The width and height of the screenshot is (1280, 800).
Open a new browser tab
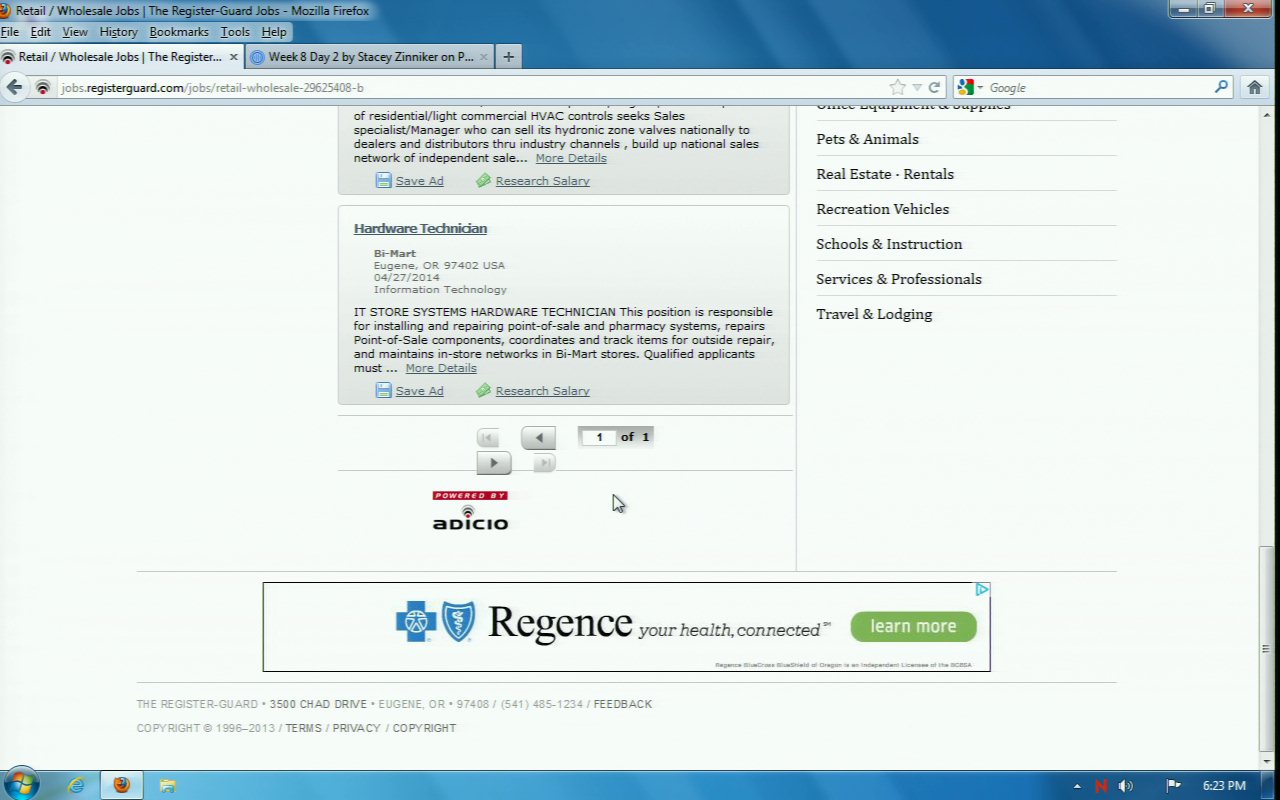pos(508,57)
